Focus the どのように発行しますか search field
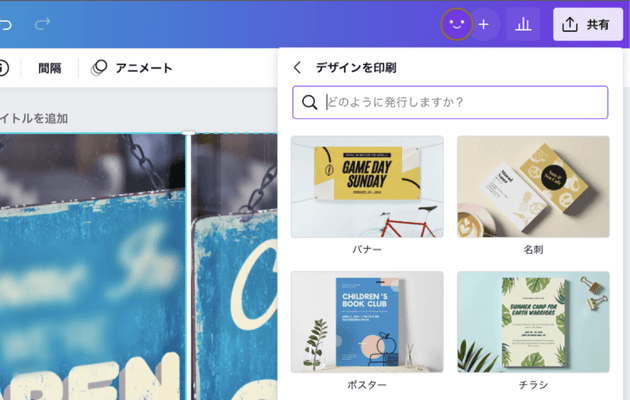This screenshot has width=630, height=400. [450, 102]
